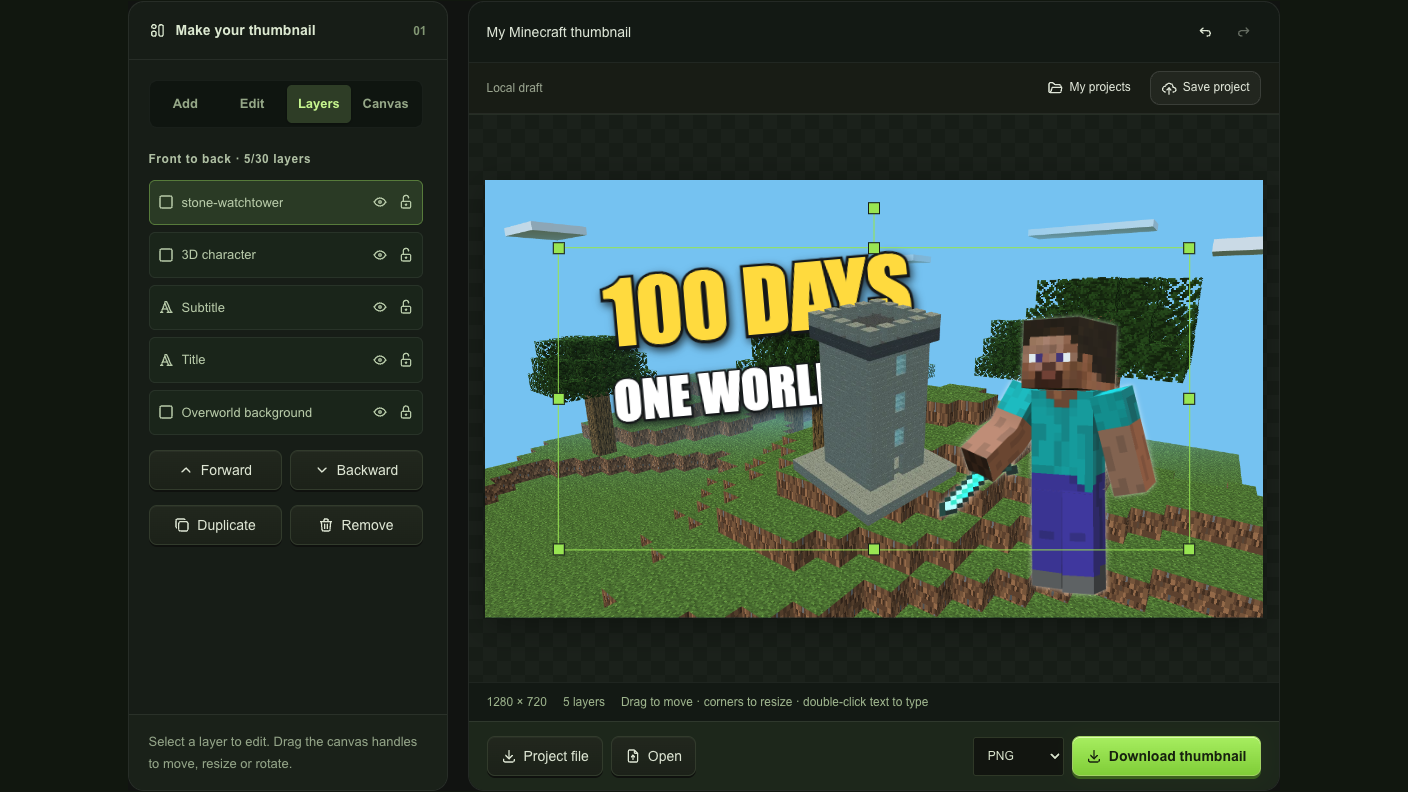Image resolution: width=1408 pixels, height=792 pixels.
Task: Switch to the Add tab
Action: tap(185, 104)
